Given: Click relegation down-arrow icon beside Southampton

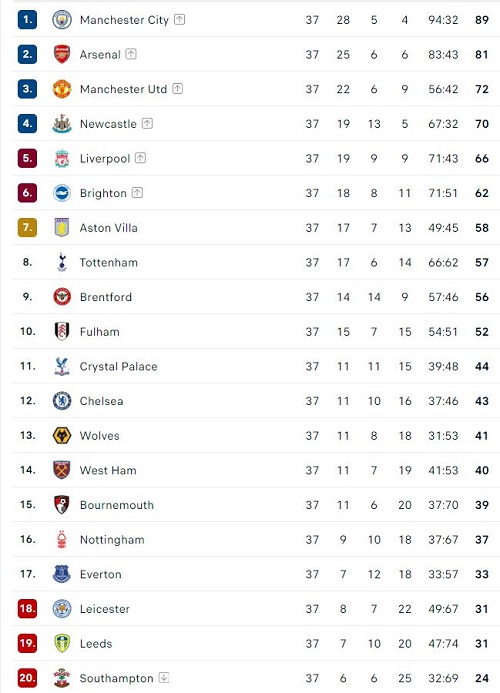Looking at the screenshot, I should click(164, 677).
